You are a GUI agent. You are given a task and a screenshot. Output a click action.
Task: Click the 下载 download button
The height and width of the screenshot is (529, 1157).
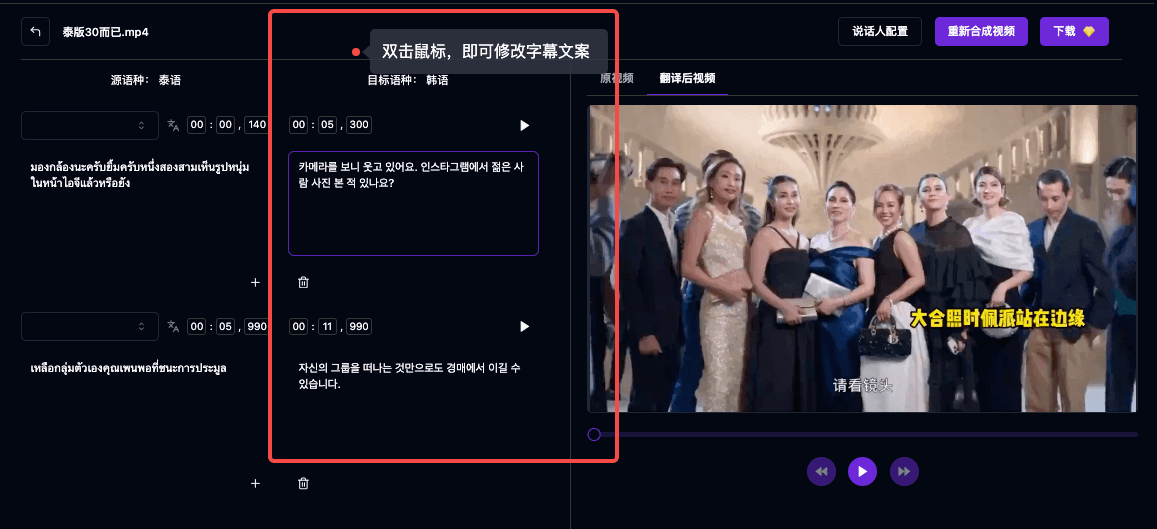(1074, 32)
